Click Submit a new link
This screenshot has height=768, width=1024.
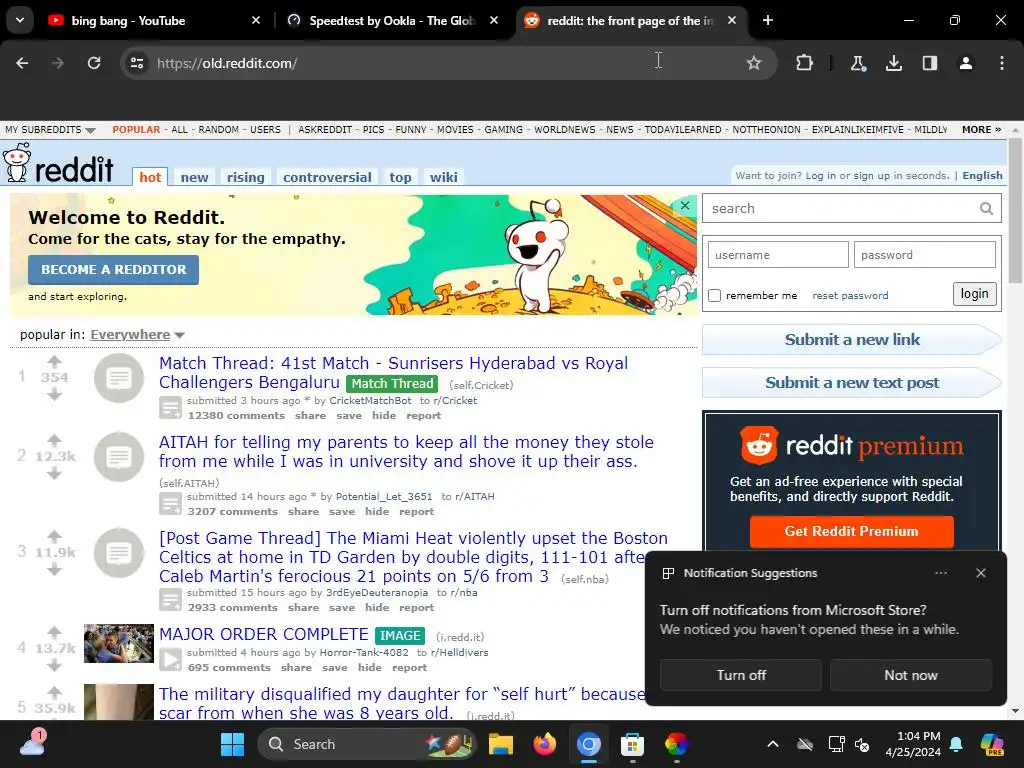pyautogui.click(x=852, y=340)
